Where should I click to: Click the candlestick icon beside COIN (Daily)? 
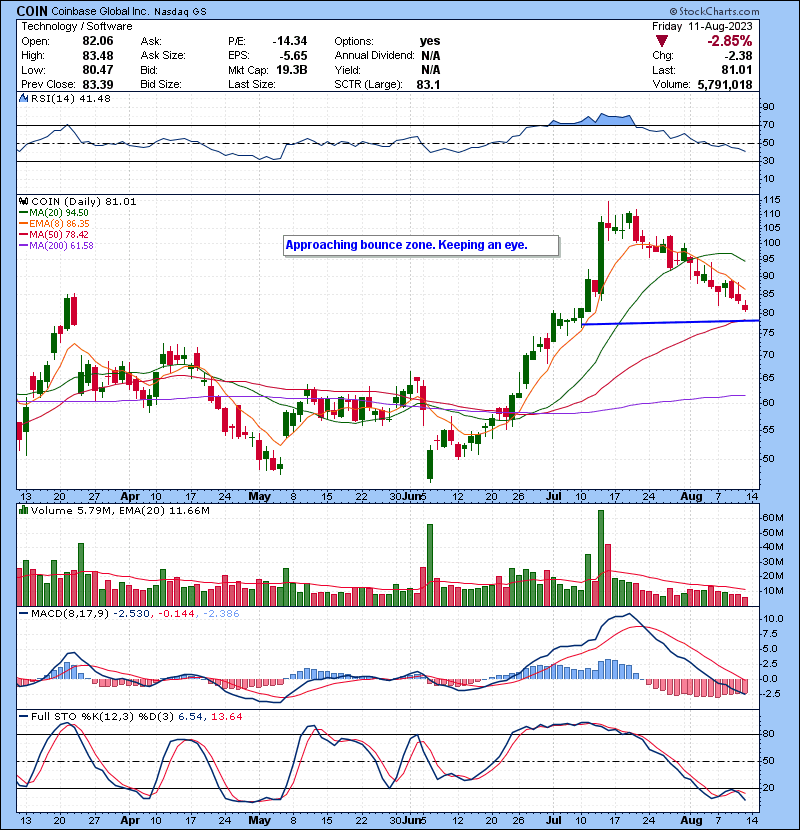[x=23, y=202]
